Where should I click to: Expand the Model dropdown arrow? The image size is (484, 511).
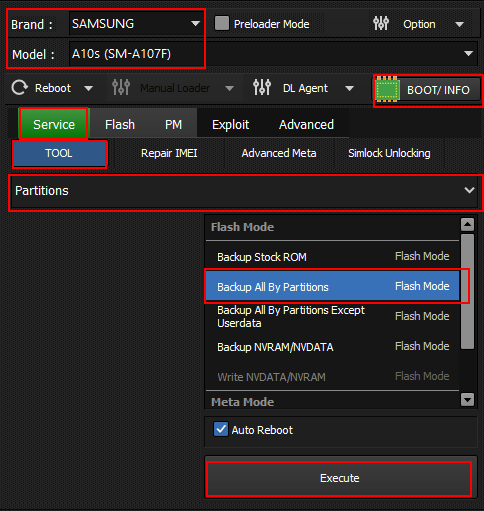coord(468,53)
